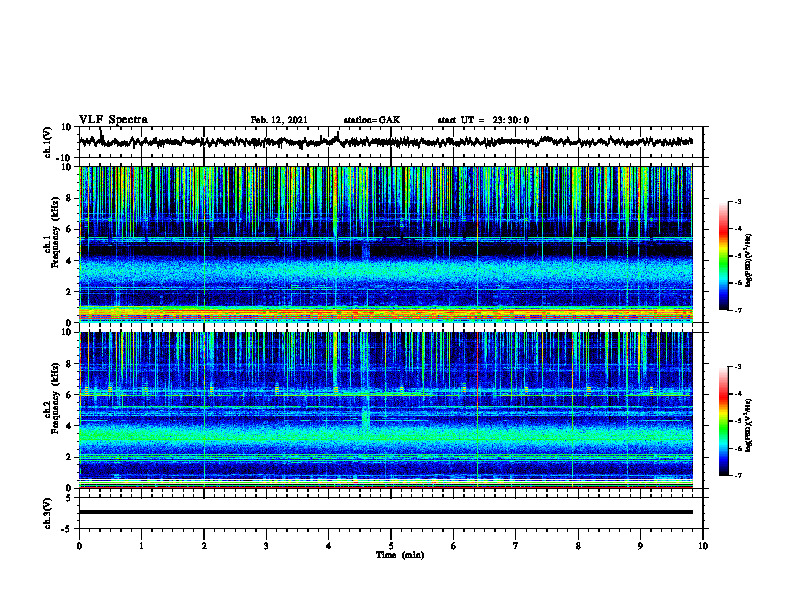Click the burst feature near 4.6 min in ch.2

[366, 415]
